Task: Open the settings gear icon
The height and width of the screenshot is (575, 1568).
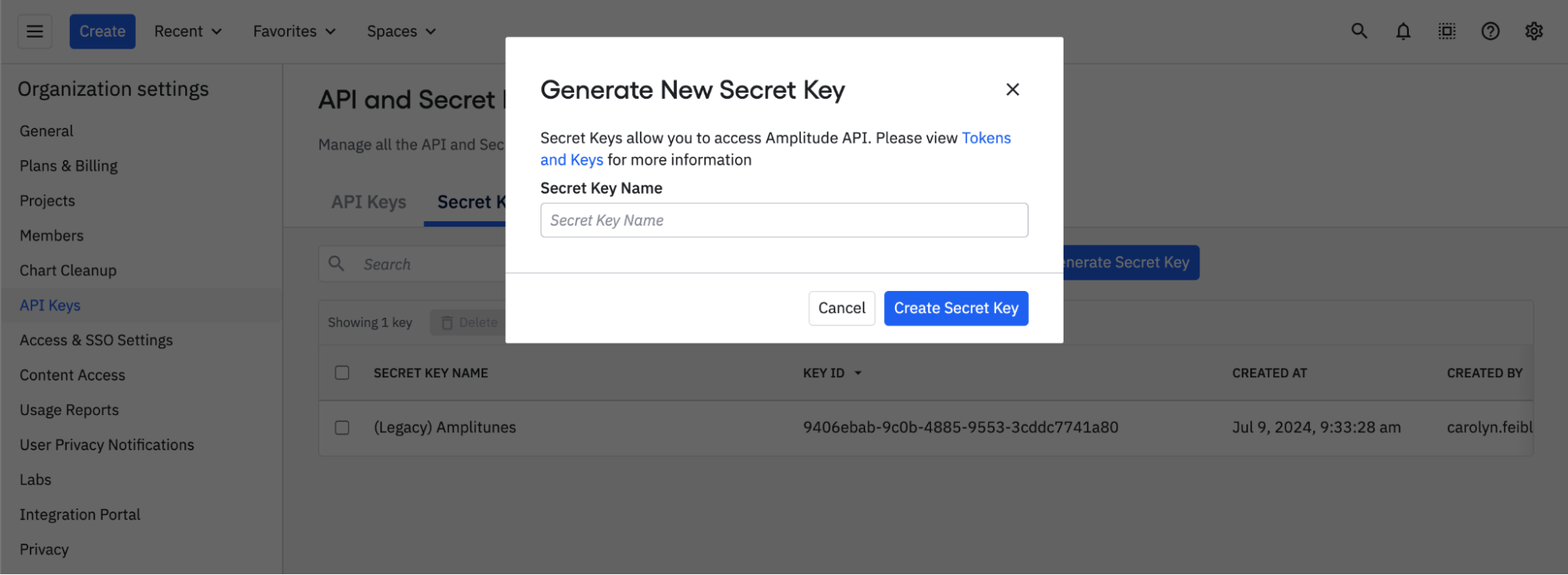Action: 1533,31
